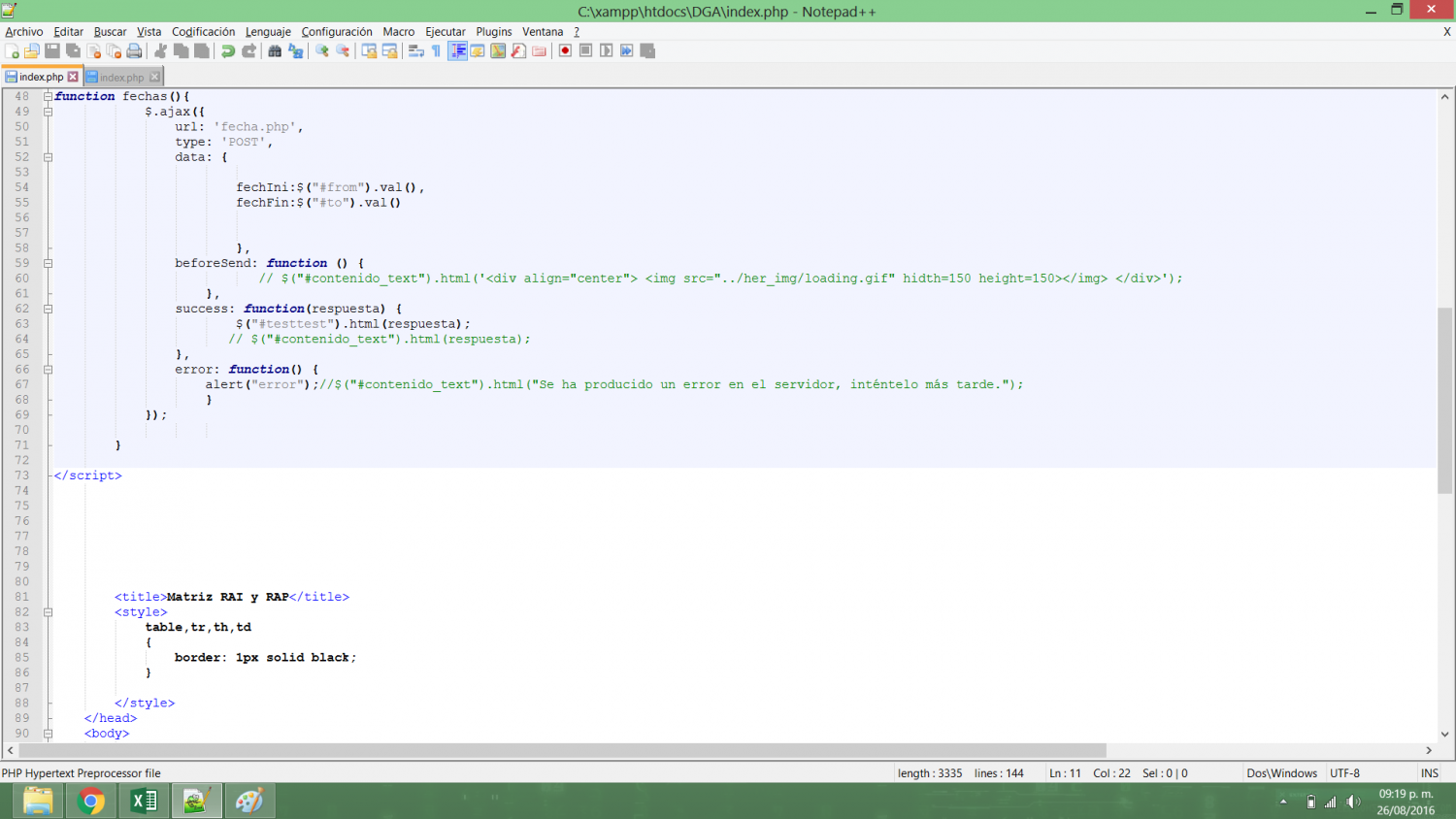Open Excel from the taskbar

click(x=144, y=801)
